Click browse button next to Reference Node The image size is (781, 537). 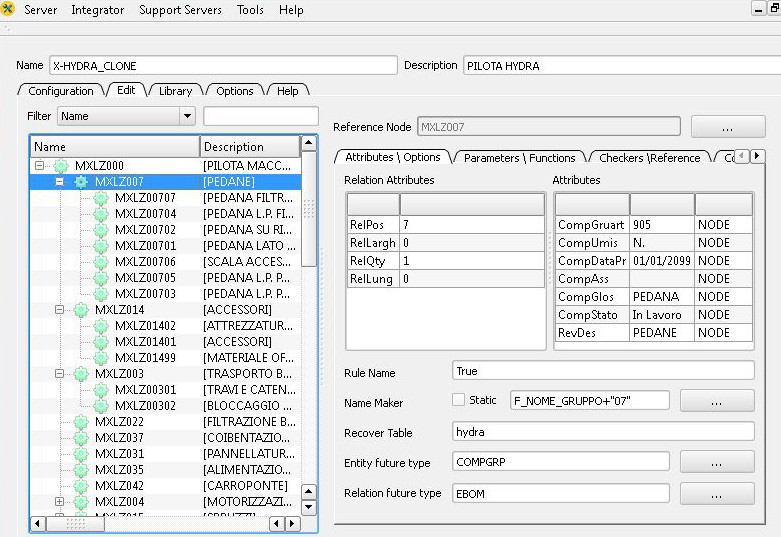pyautogui.click(x=727, y=127)
